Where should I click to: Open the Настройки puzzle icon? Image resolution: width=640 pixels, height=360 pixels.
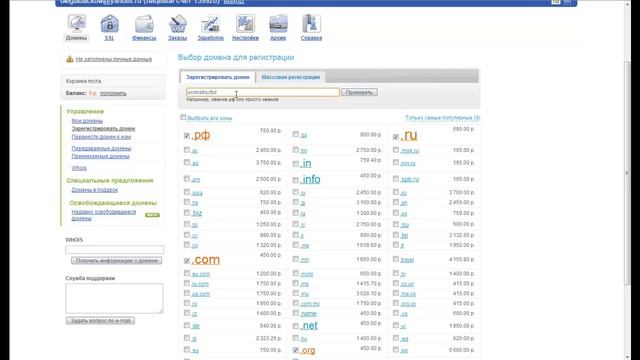click(x=245, y=24)
